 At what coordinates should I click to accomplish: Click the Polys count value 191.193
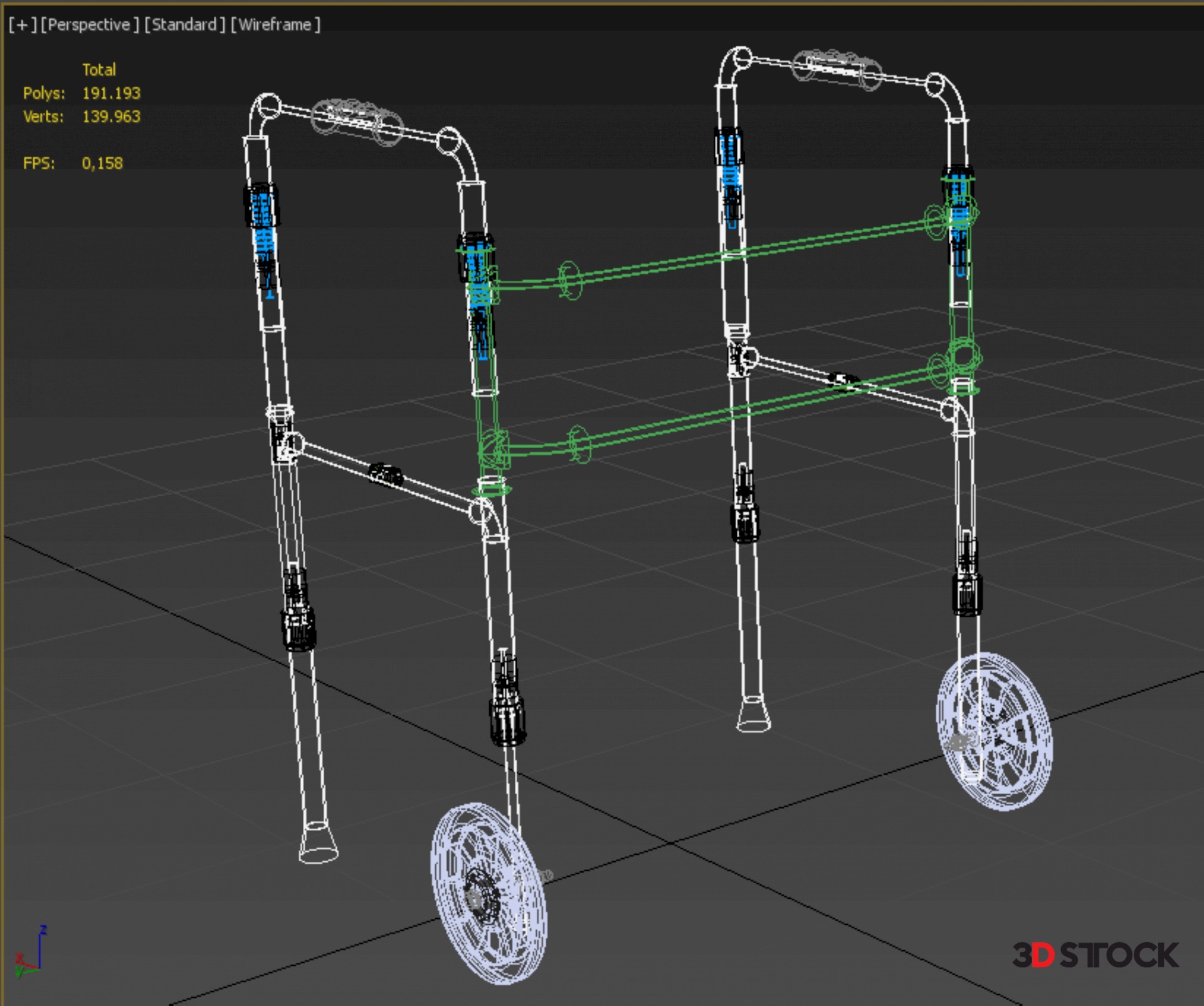(111, 93)
